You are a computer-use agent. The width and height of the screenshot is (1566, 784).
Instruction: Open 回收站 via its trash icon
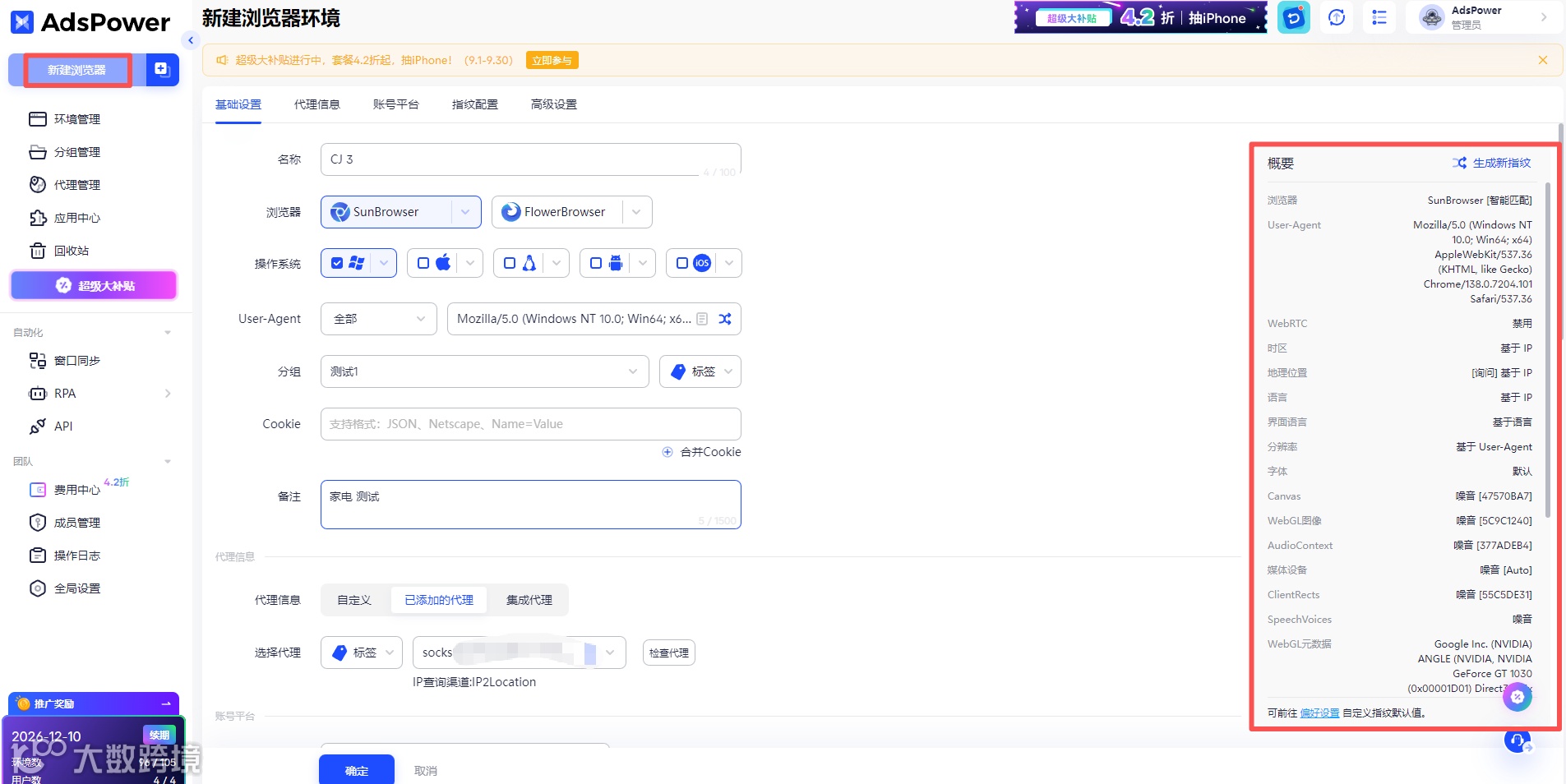38,251
